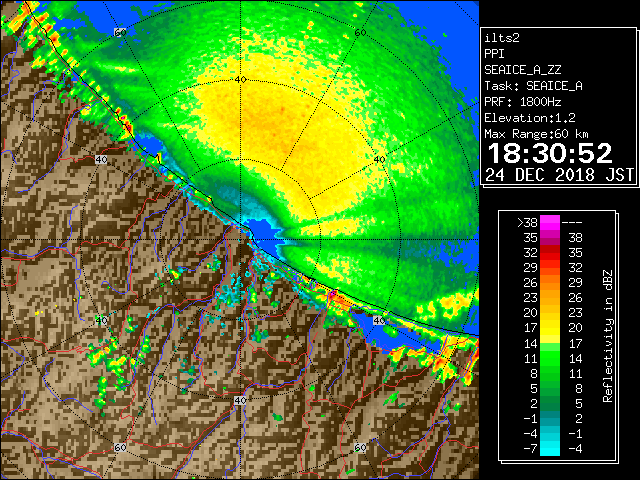Click the 'ilts2' radar name text
640x480 pixels.
pyautogui.click(x=502, y=38)
